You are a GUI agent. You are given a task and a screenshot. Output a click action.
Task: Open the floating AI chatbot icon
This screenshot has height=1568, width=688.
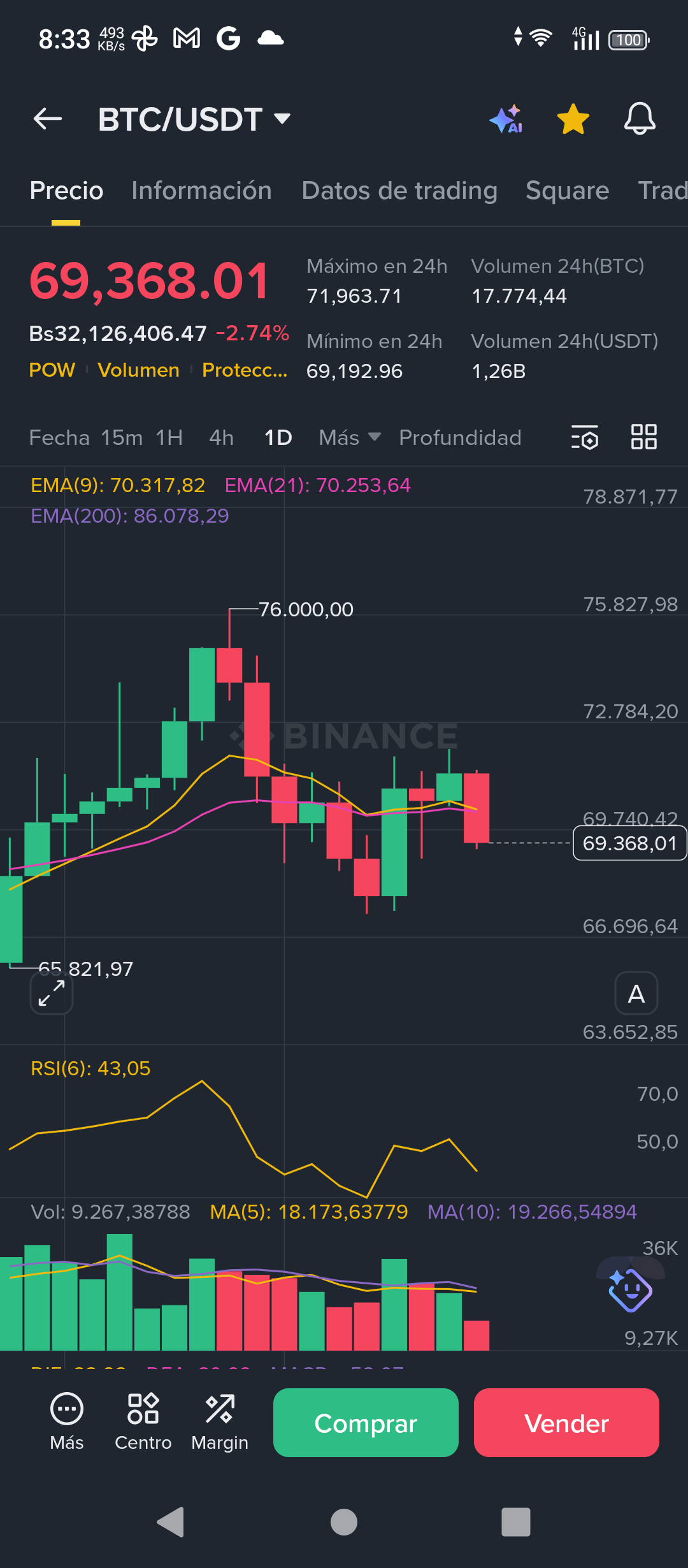coord(630,1289)
